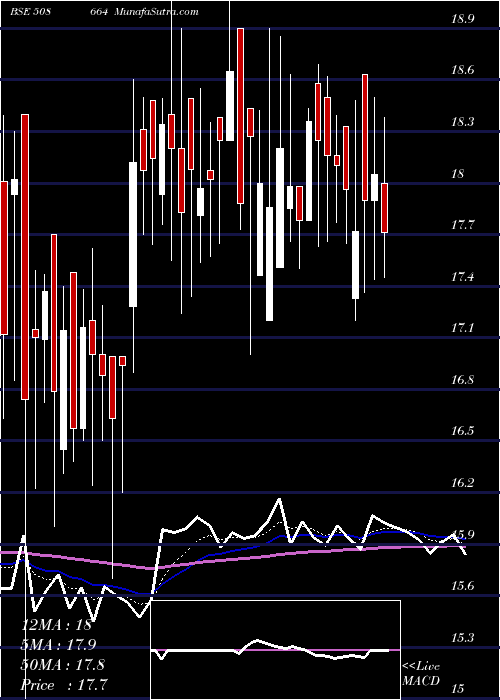The width and height of the screenshot is (500, 700).
Task: Click the 17.1 price axis label
Action: click(463, 329)
